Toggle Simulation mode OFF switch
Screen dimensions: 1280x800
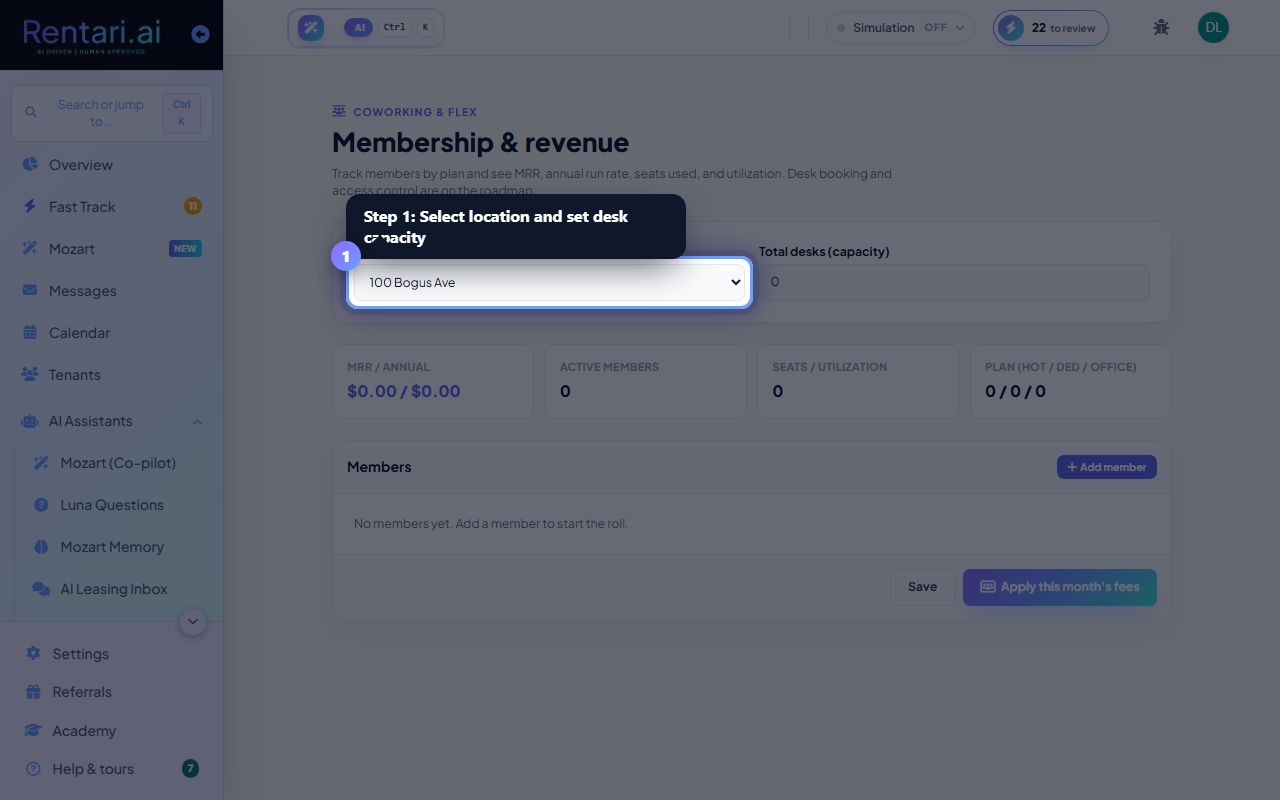[900, 28]
